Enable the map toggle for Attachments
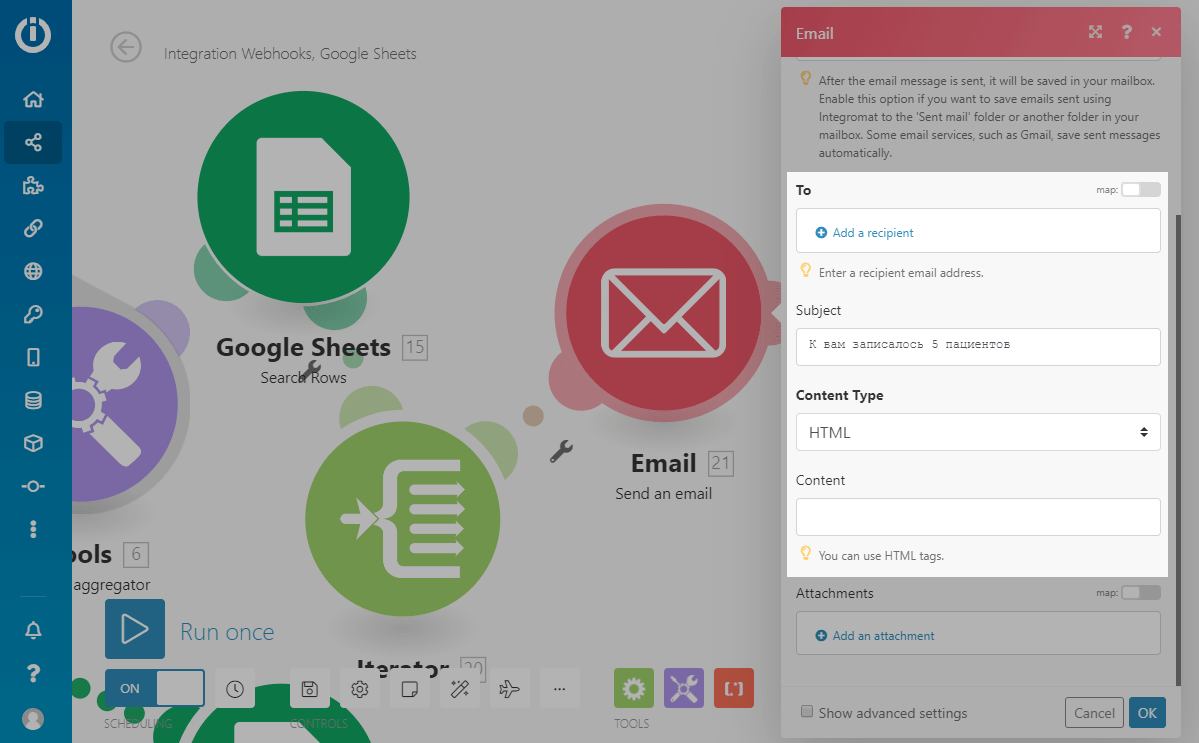1199x743 pixels. (x=1140, y=593)
